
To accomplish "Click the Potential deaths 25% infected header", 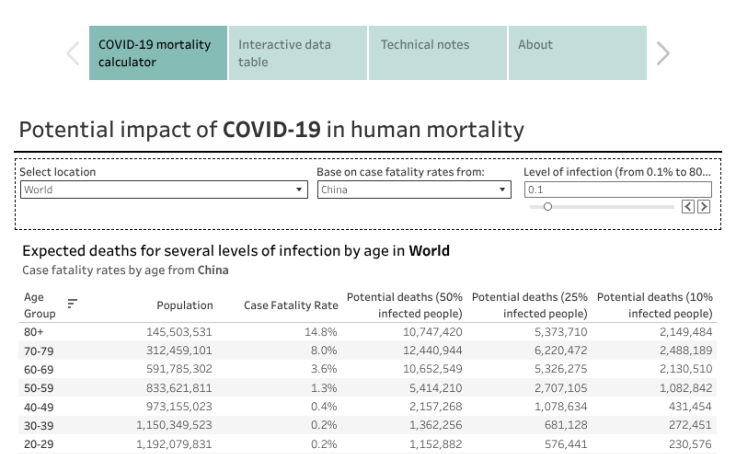I will 529,305.
